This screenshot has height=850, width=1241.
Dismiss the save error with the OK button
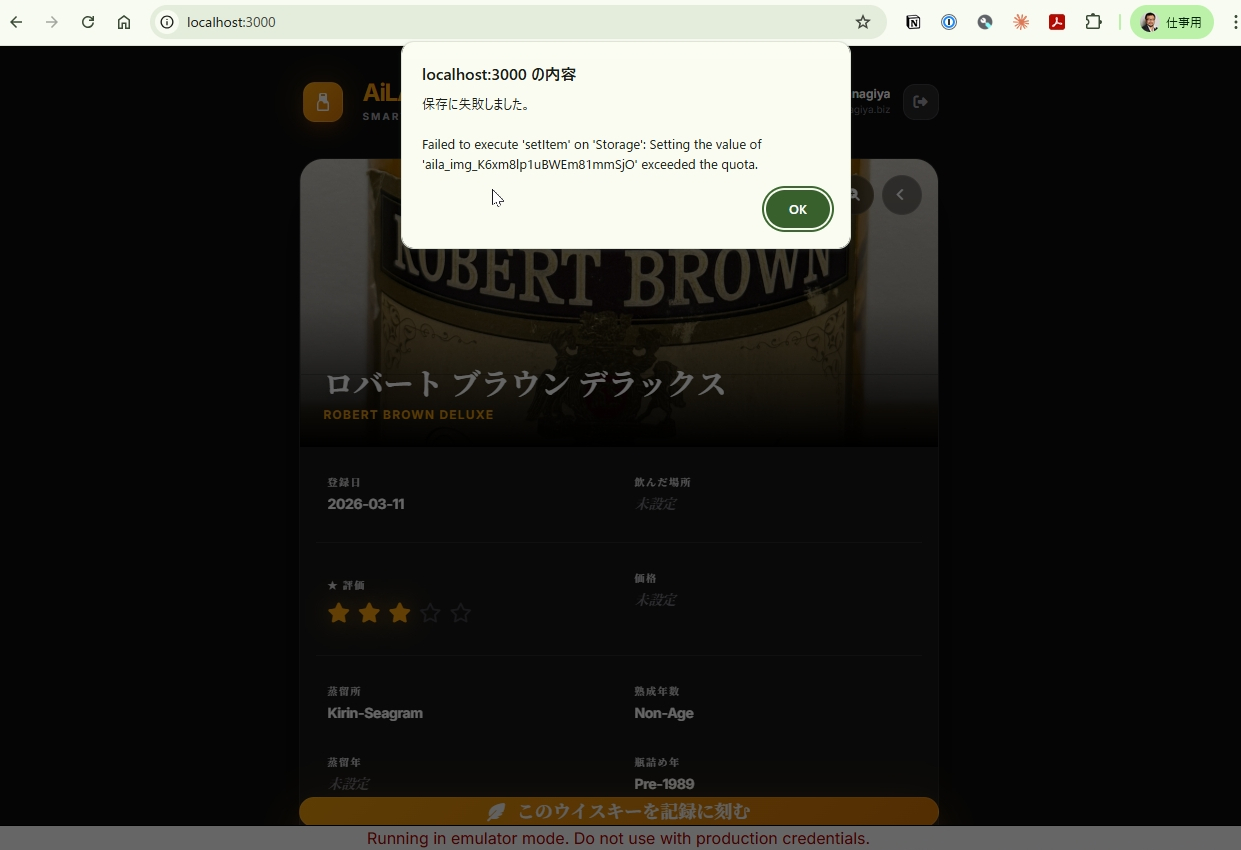click(x=797, y=209)
